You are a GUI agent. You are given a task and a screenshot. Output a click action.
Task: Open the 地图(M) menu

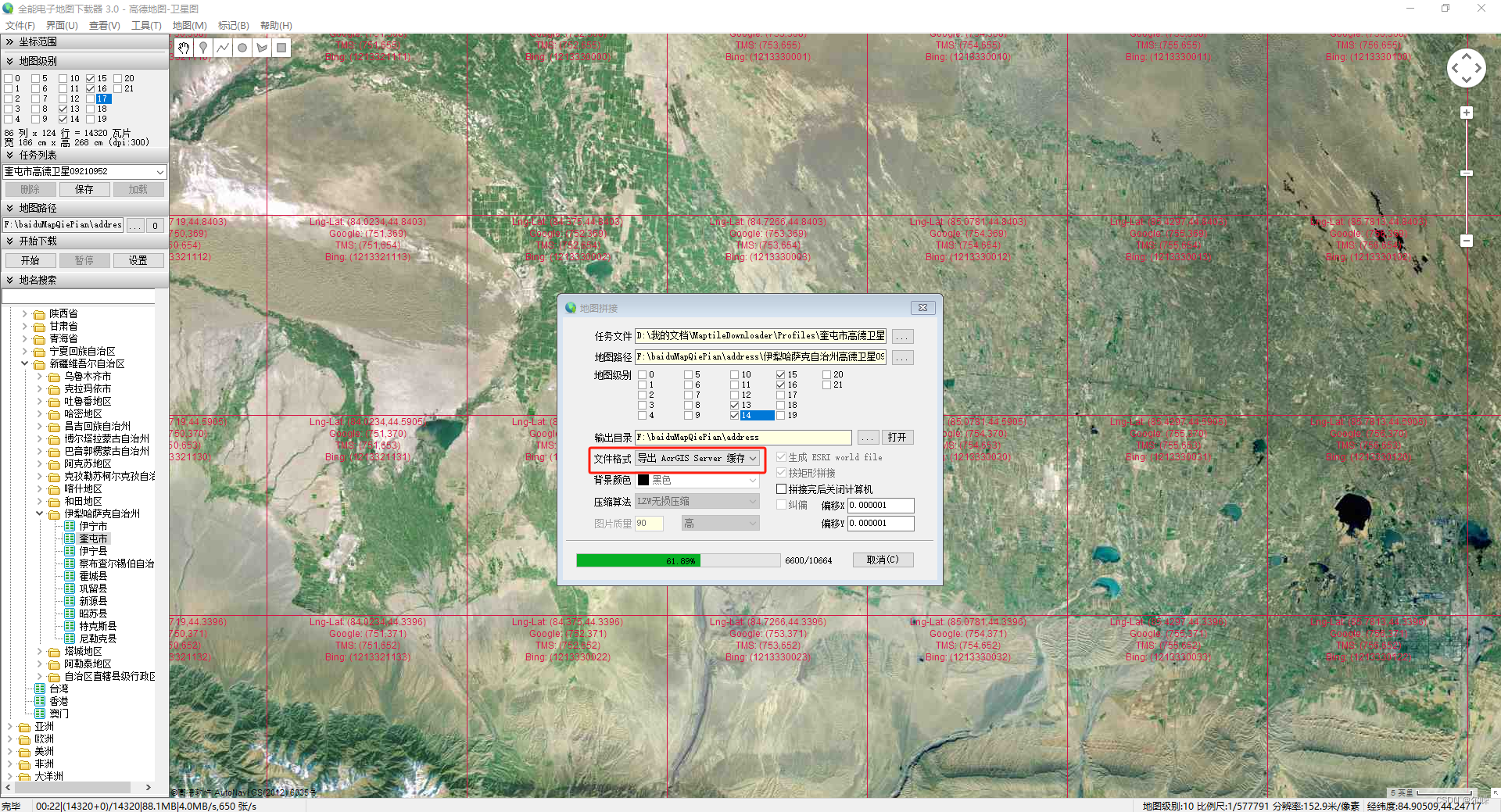[189, 26]
